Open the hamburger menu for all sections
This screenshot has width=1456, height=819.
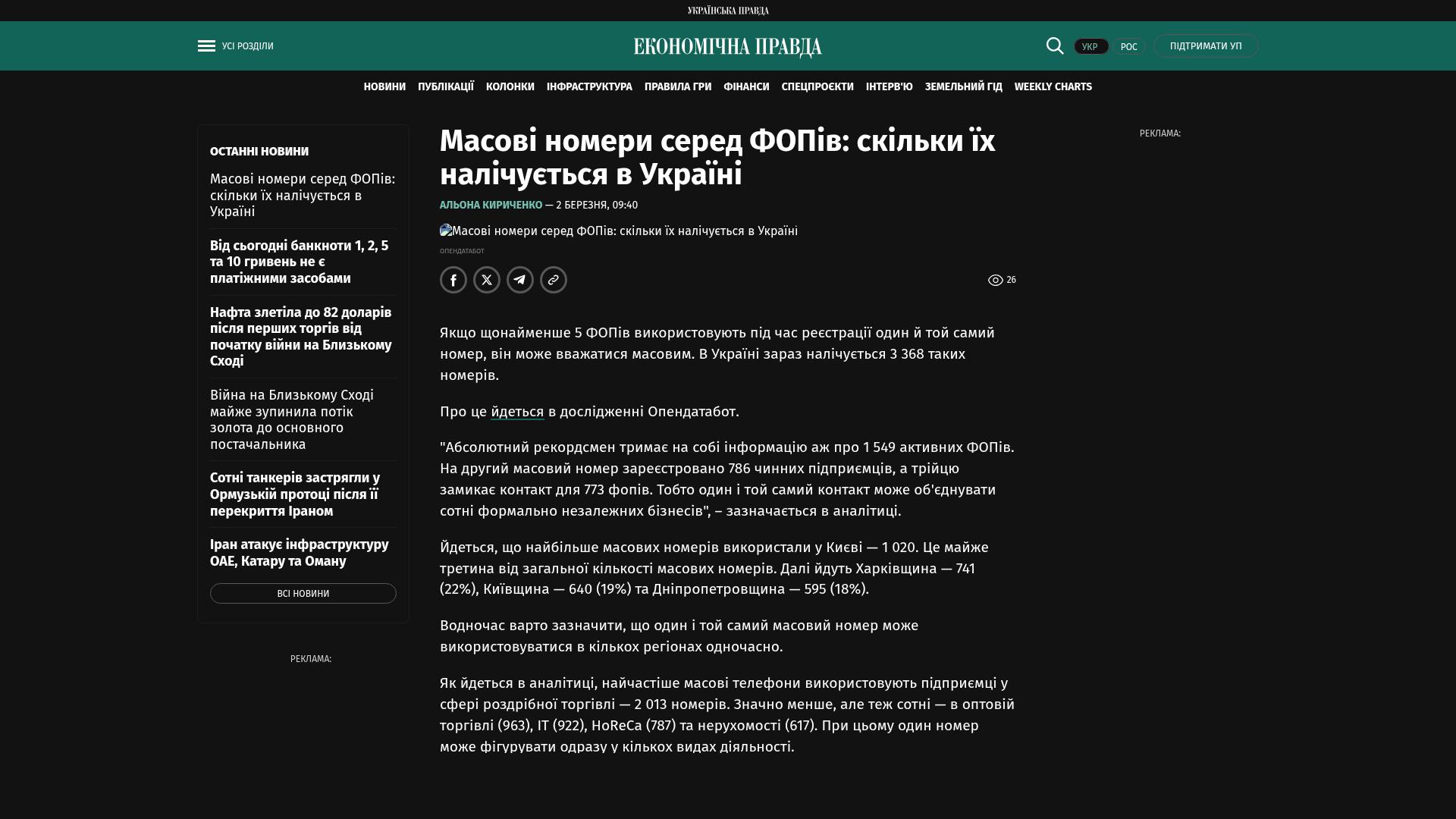click(x=206, y=46)
